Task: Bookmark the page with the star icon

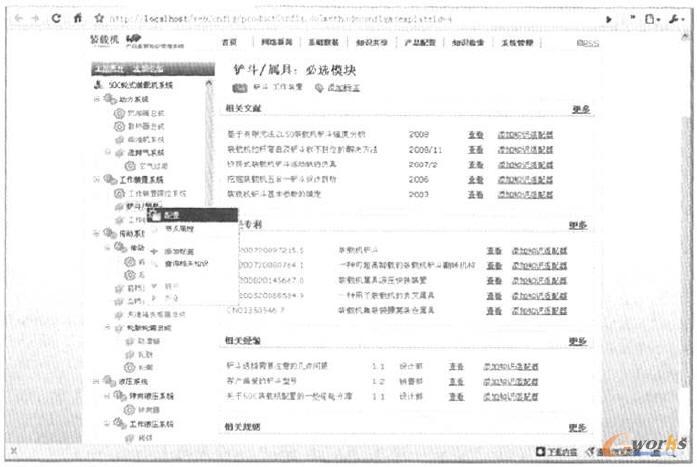Action: pos(99,18)
